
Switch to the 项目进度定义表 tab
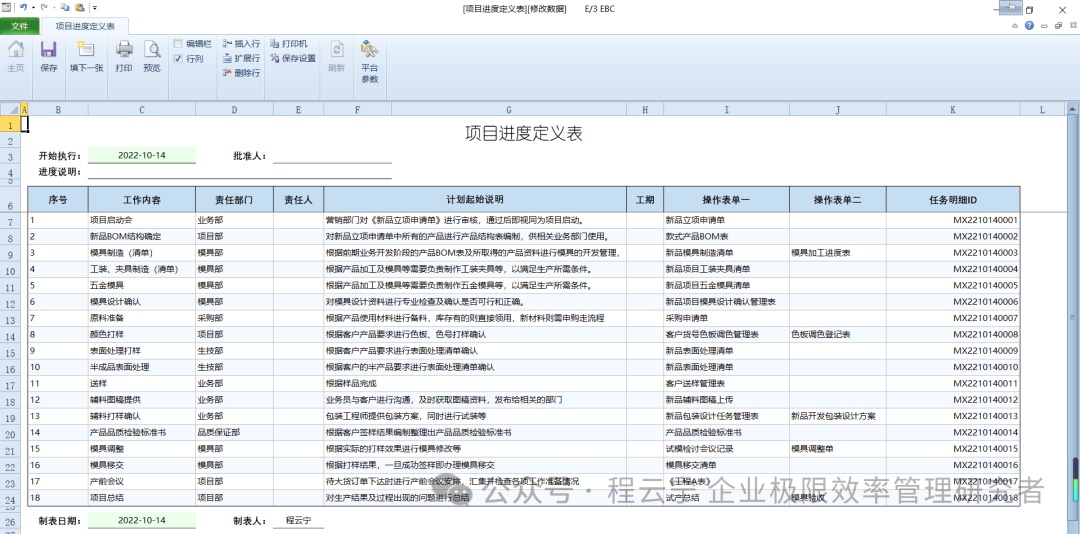click(84, 26)
